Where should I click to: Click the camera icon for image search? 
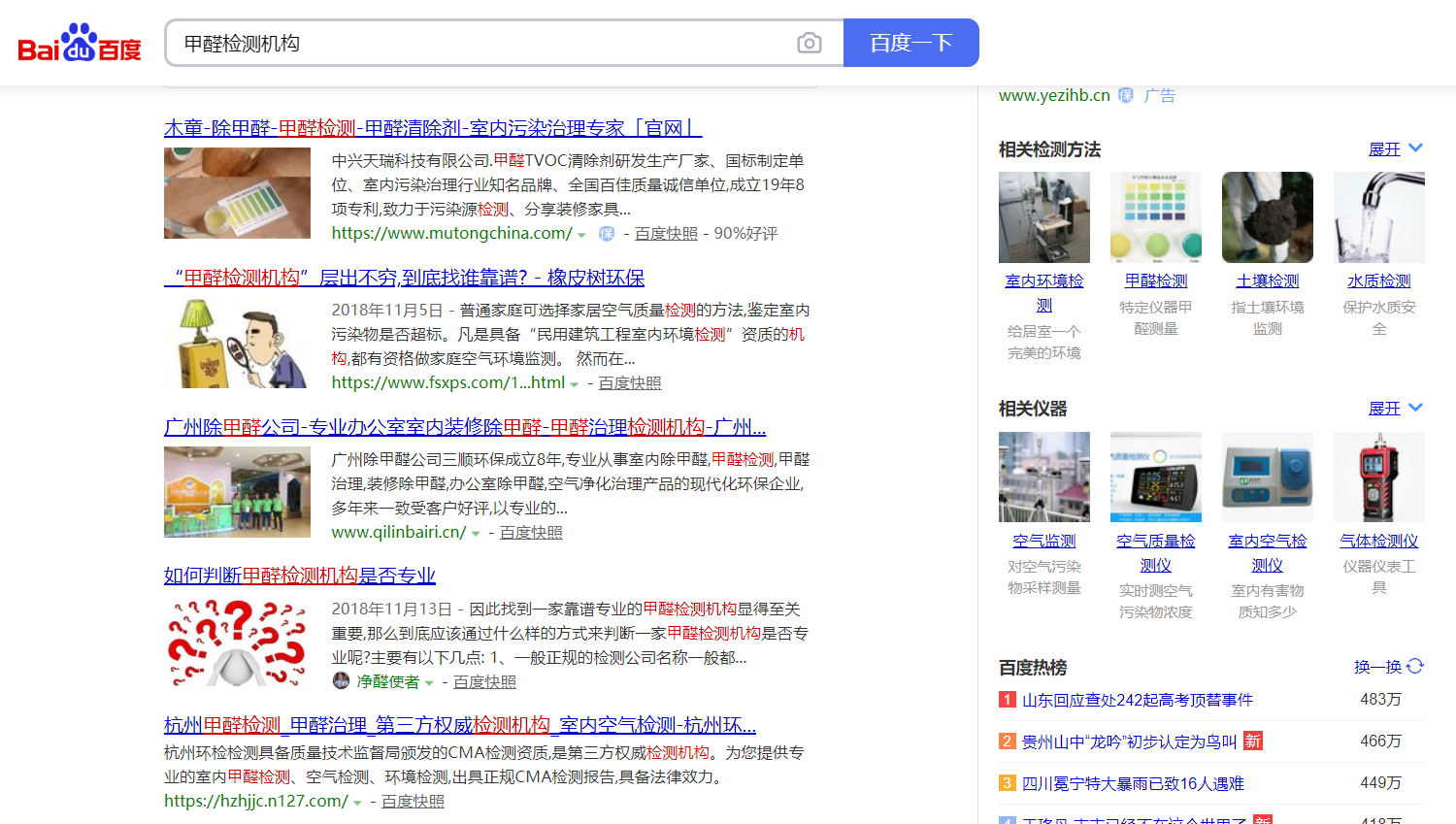tap(809, 43)
